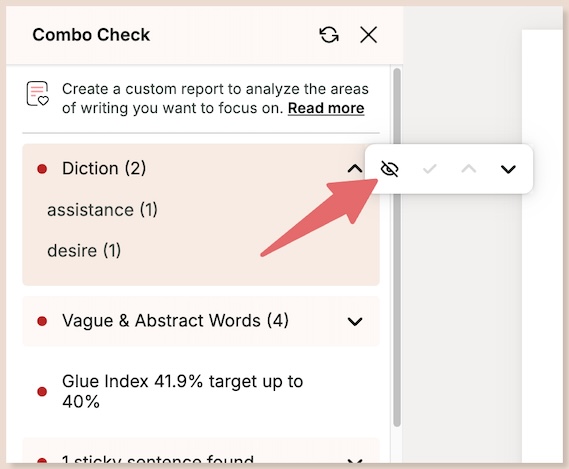Click the custom report heart icon
The image size is (569, 469).
point(38,94)
